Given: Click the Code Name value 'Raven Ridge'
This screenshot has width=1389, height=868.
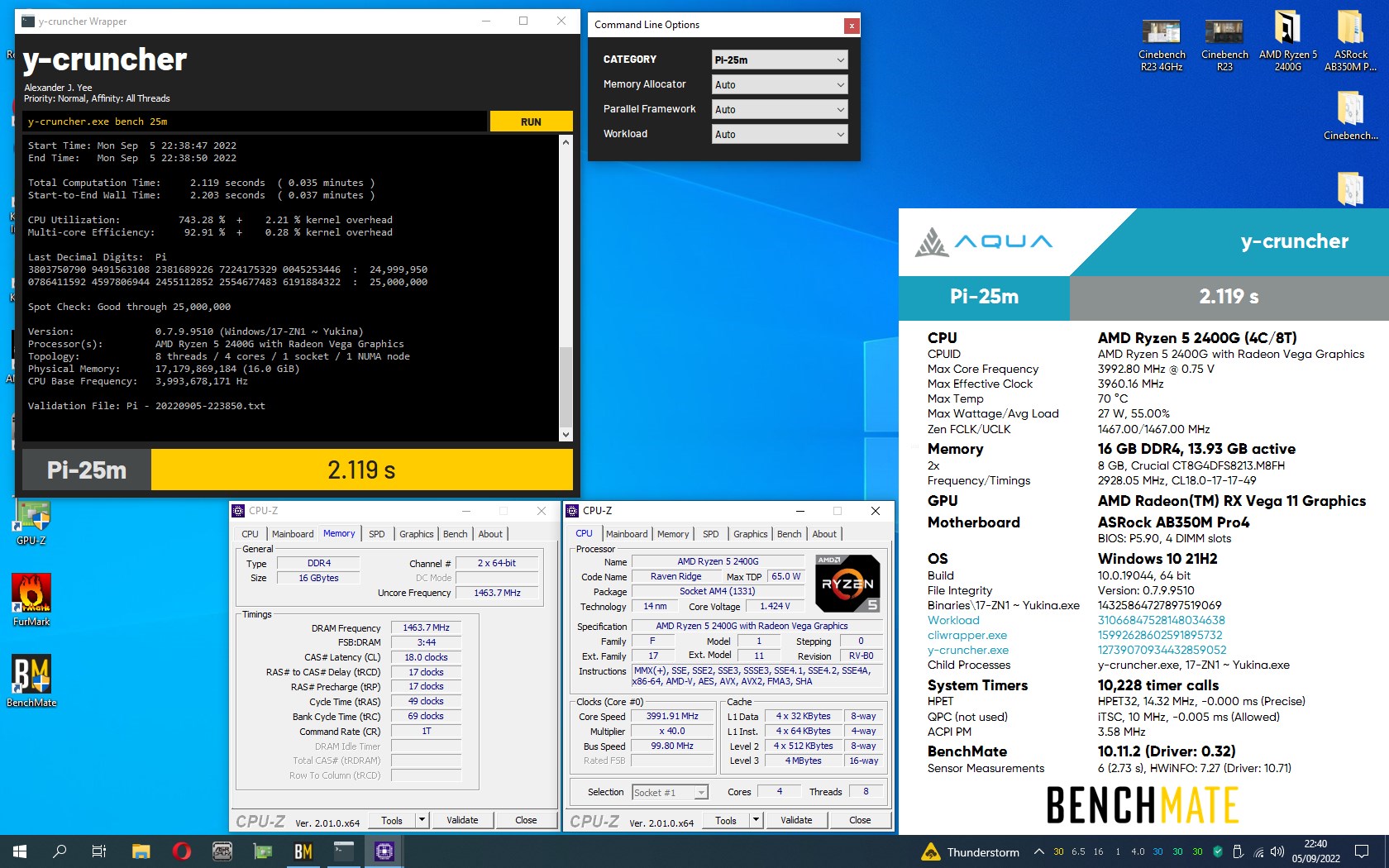Looking at the screenshot, I should tap(675, 577).
